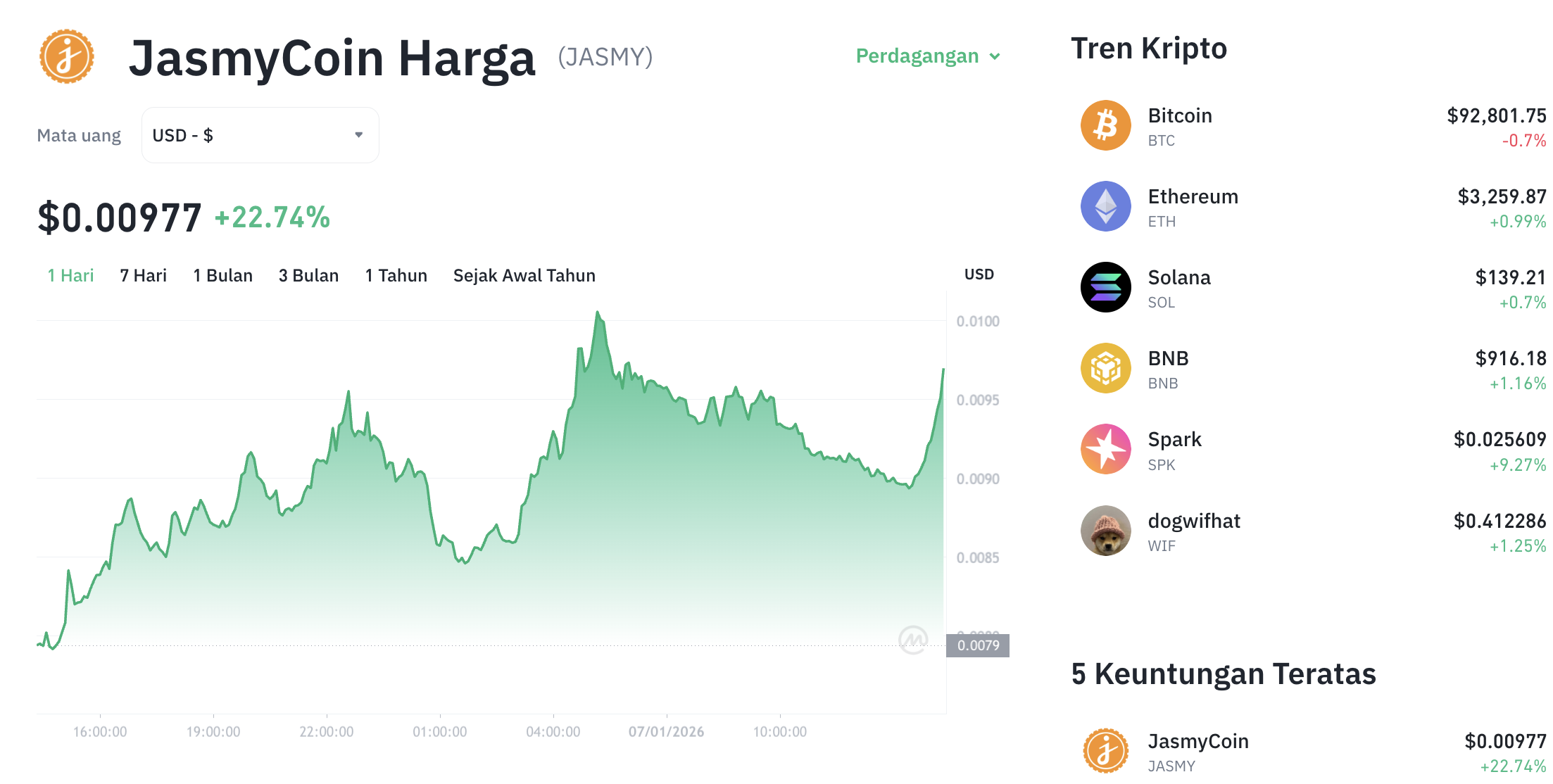
Task: Click the Solana icon
Action: [1105, 286]
